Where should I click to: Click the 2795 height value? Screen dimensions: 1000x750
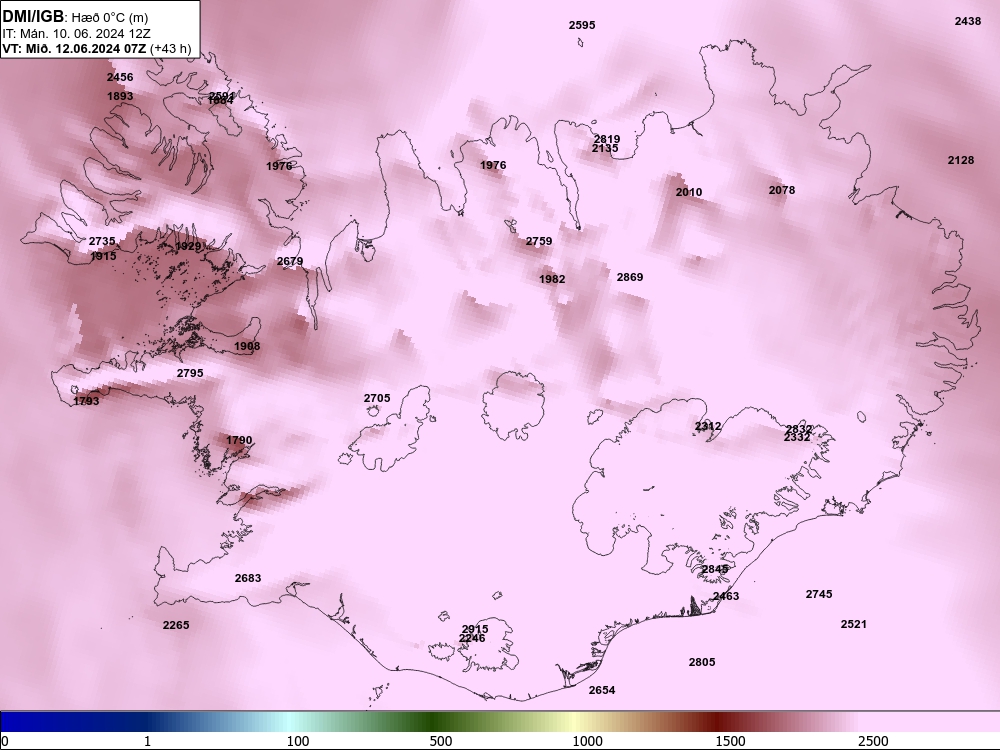[190, 373]
